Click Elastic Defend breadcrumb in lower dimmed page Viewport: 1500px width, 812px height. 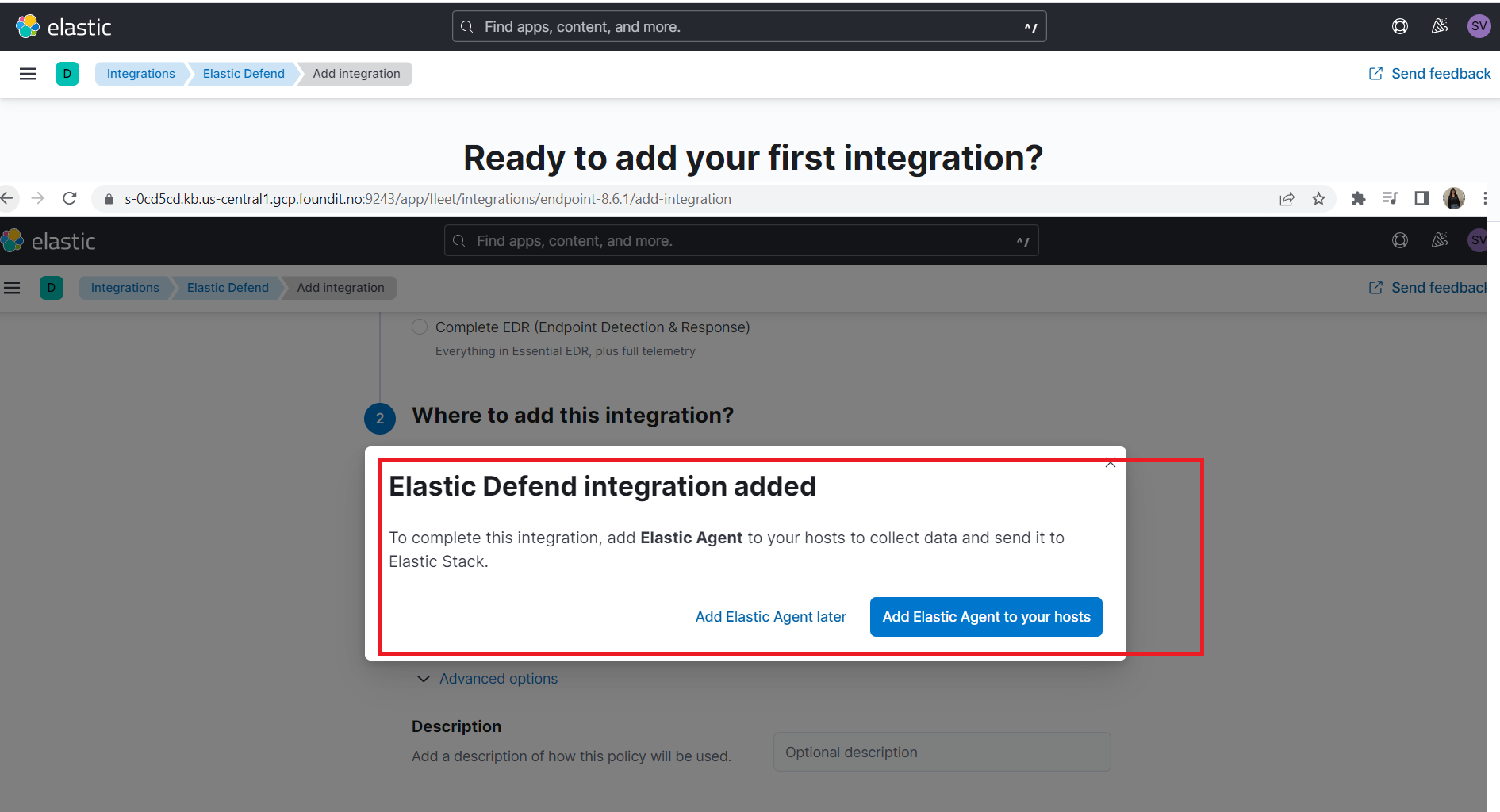[x=228, y=288]
